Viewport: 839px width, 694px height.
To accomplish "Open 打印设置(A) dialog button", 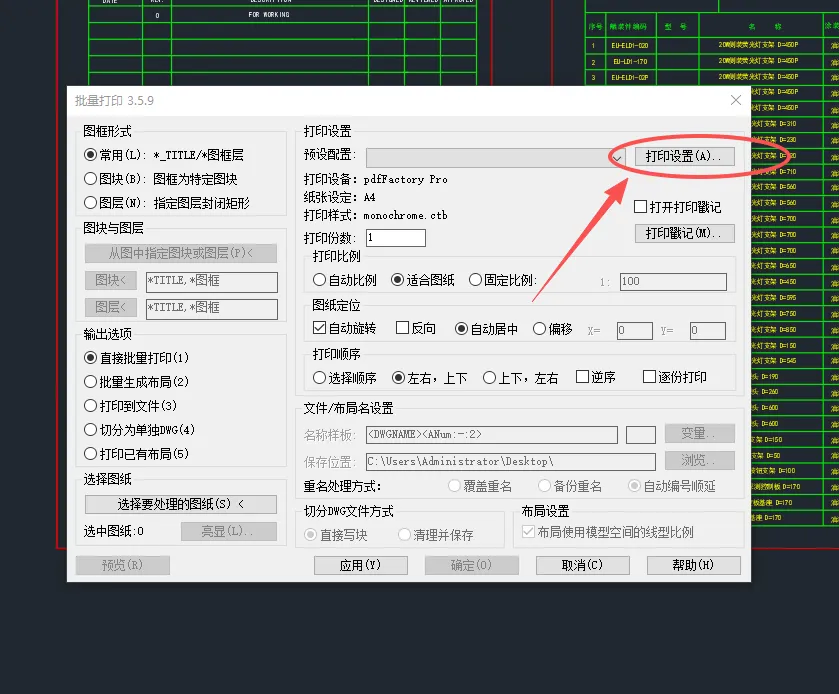I will point(684,156).
